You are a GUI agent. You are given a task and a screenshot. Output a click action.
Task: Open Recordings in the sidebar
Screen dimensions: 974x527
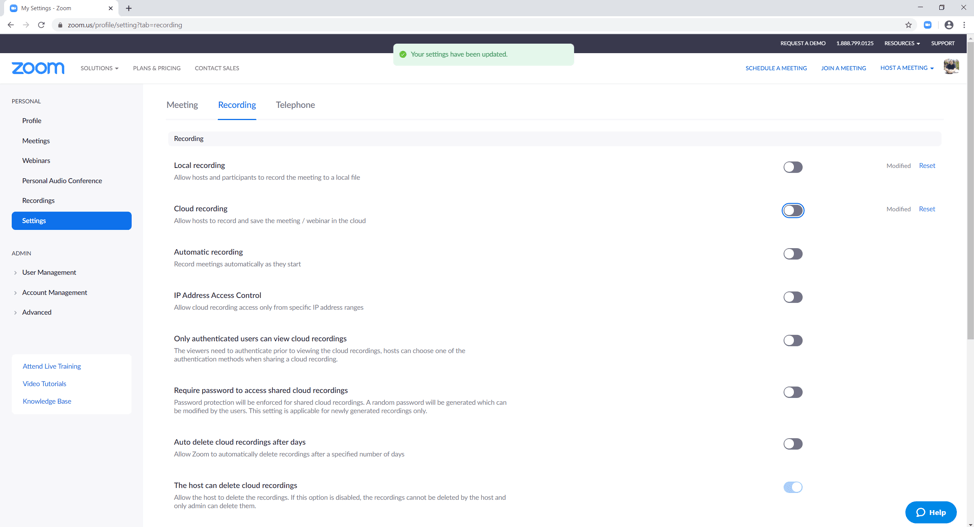pos(39,200)
